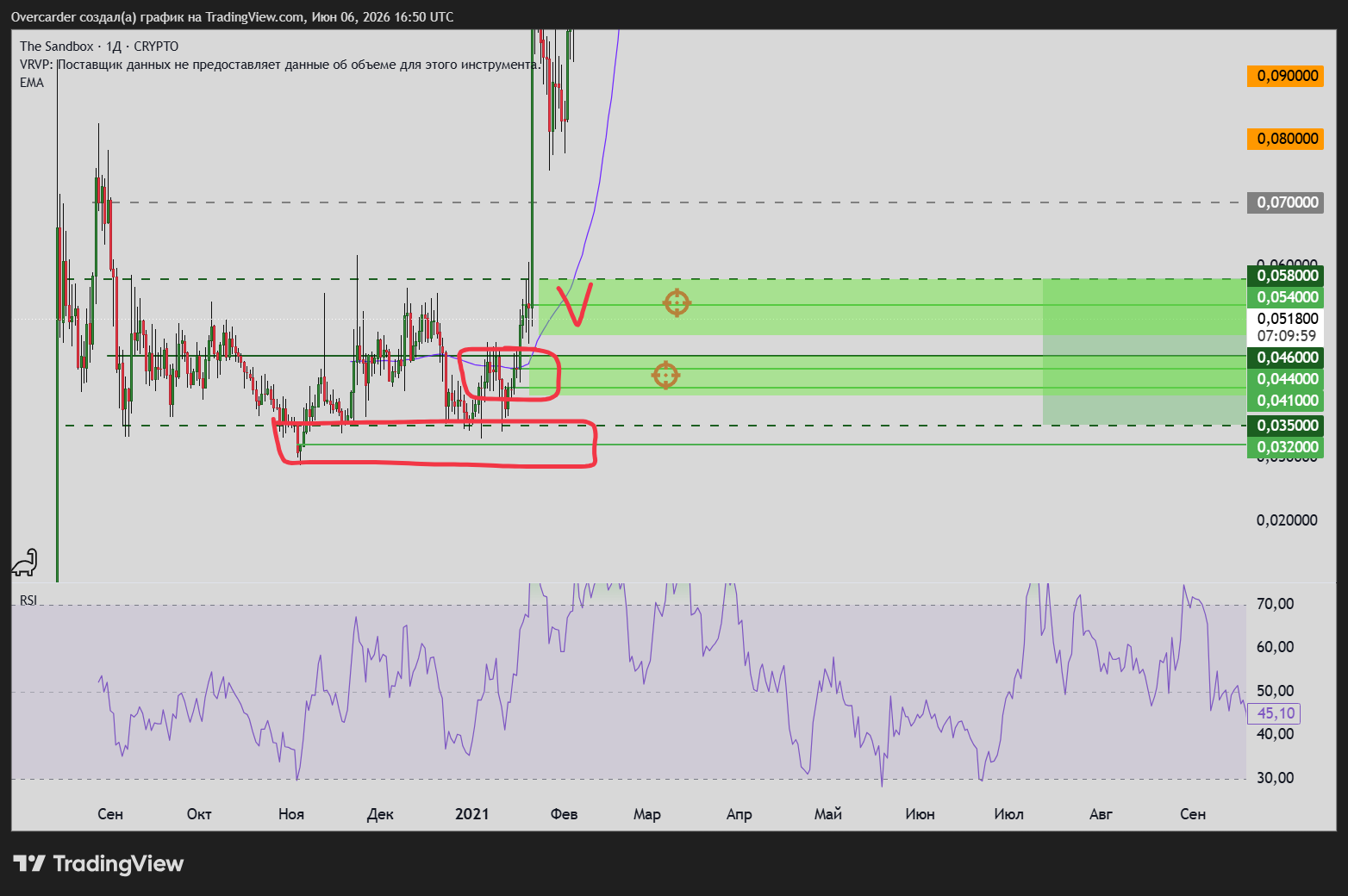Click the TradingView logo icon

[28, 863]
